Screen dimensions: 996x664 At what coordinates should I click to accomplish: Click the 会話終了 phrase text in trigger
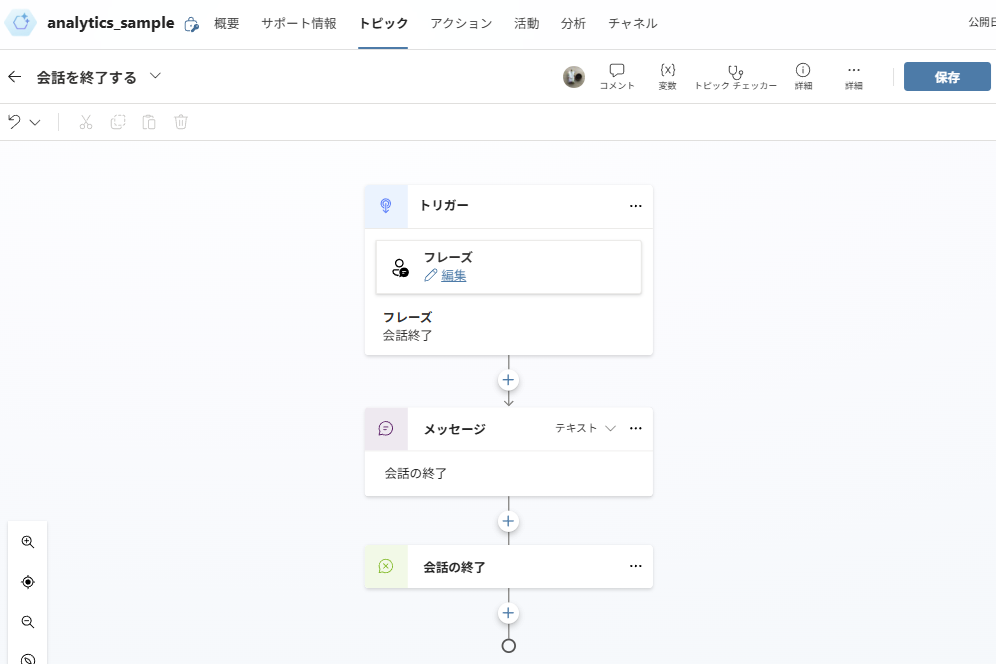[x=407, y=335]
